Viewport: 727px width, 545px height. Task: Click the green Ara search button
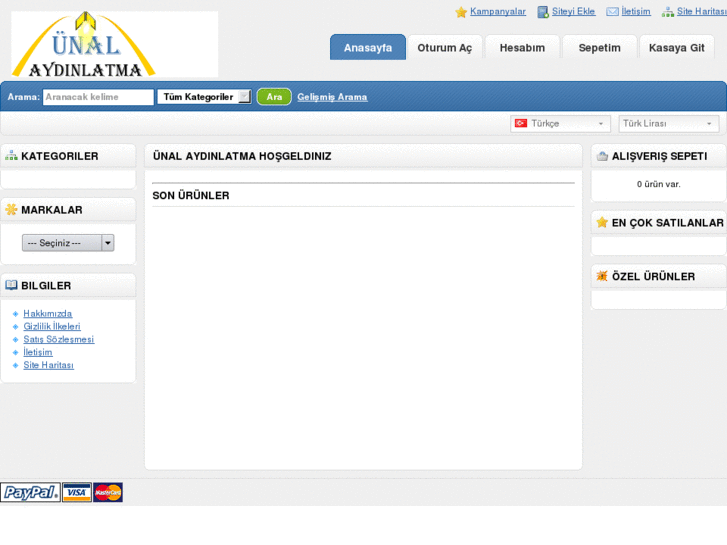click(274, 97)
